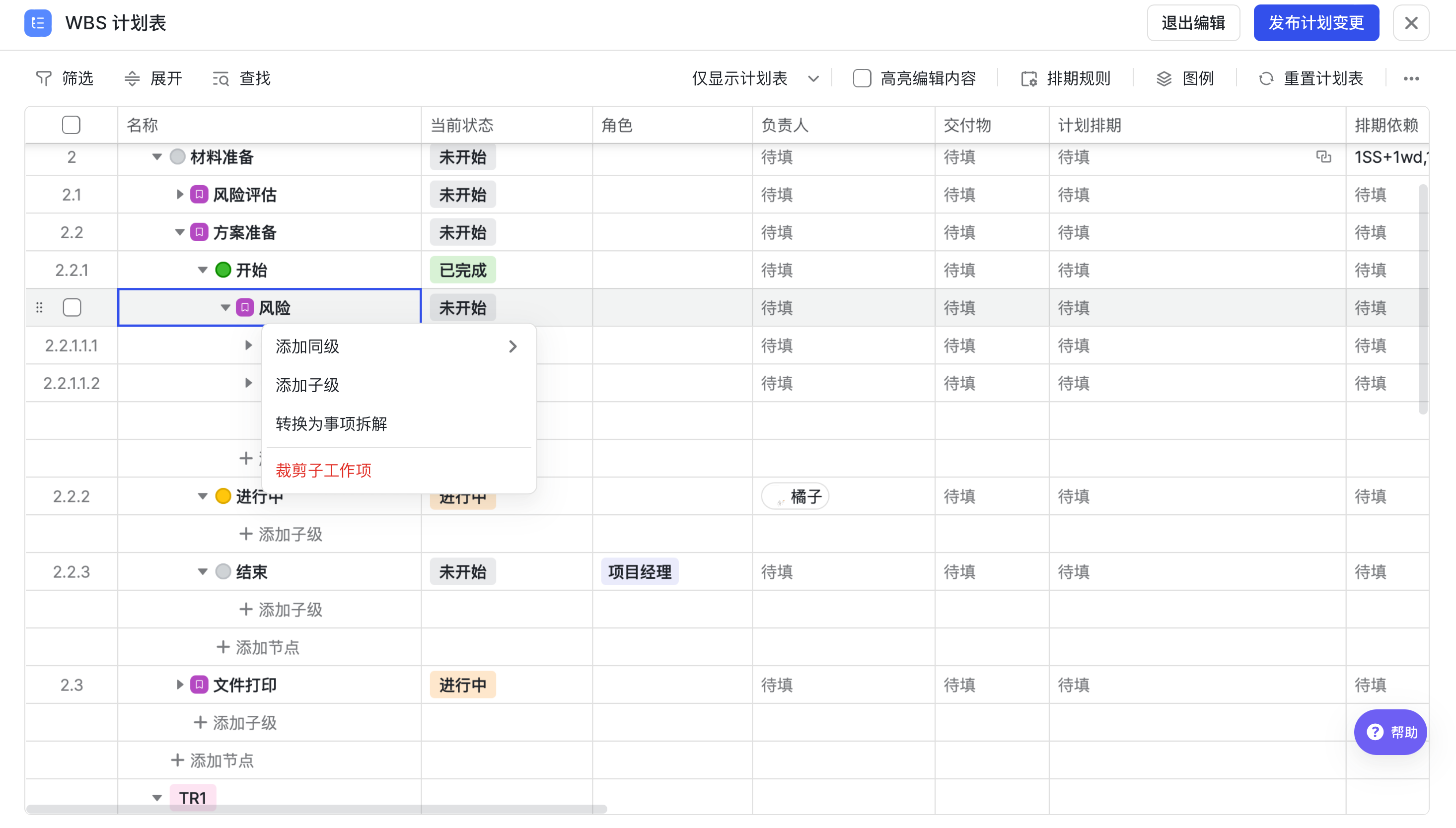Click 添加子级 under 进行中 node
The image size is (1456, 828).
pos(281,534)
